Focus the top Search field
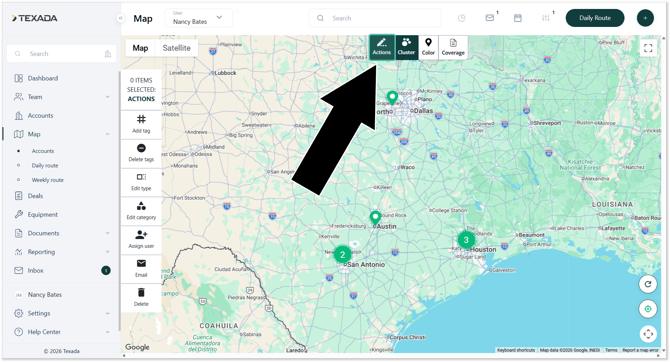 [x=375, y=18]
